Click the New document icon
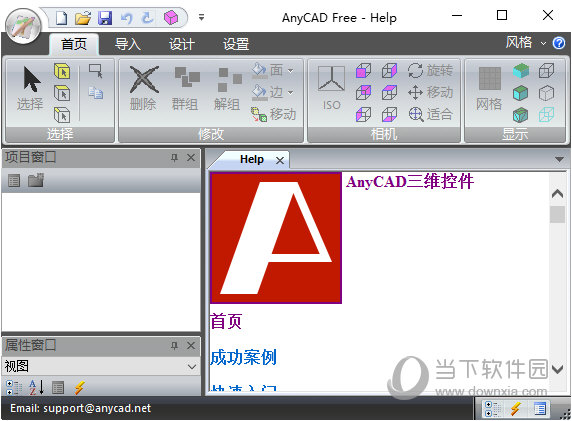 [x=61, y=18]
